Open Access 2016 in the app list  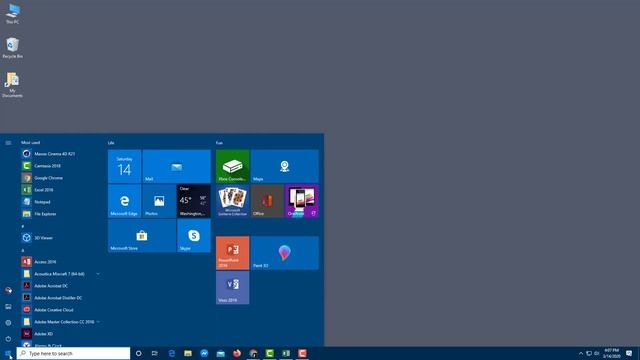(60, 262)
